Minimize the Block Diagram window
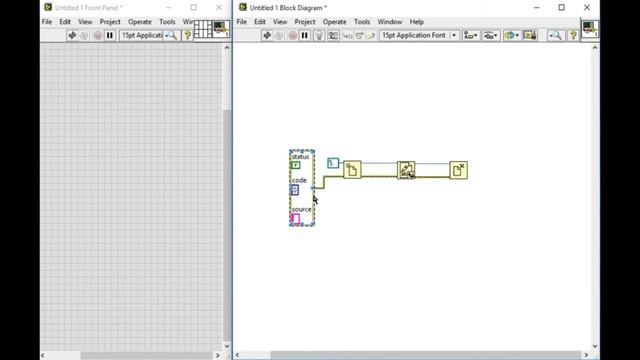Viewport: 640px width, 360px height. [537, 7]
